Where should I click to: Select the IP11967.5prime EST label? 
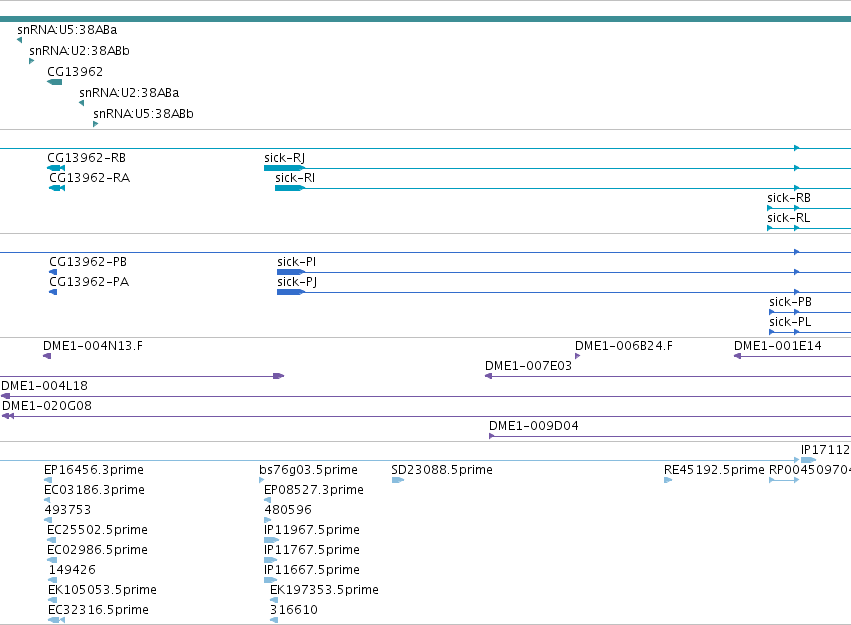312,530
